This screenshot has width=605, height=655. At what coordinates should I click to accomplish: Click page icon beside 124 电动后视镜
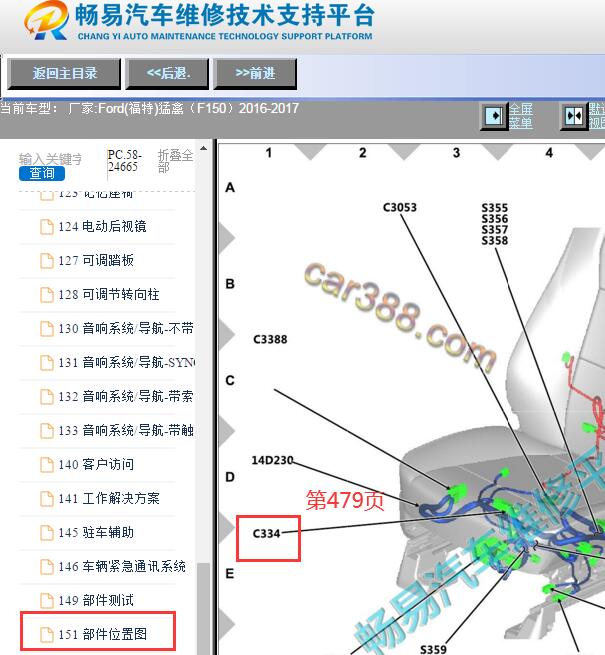tap(47, 227)
